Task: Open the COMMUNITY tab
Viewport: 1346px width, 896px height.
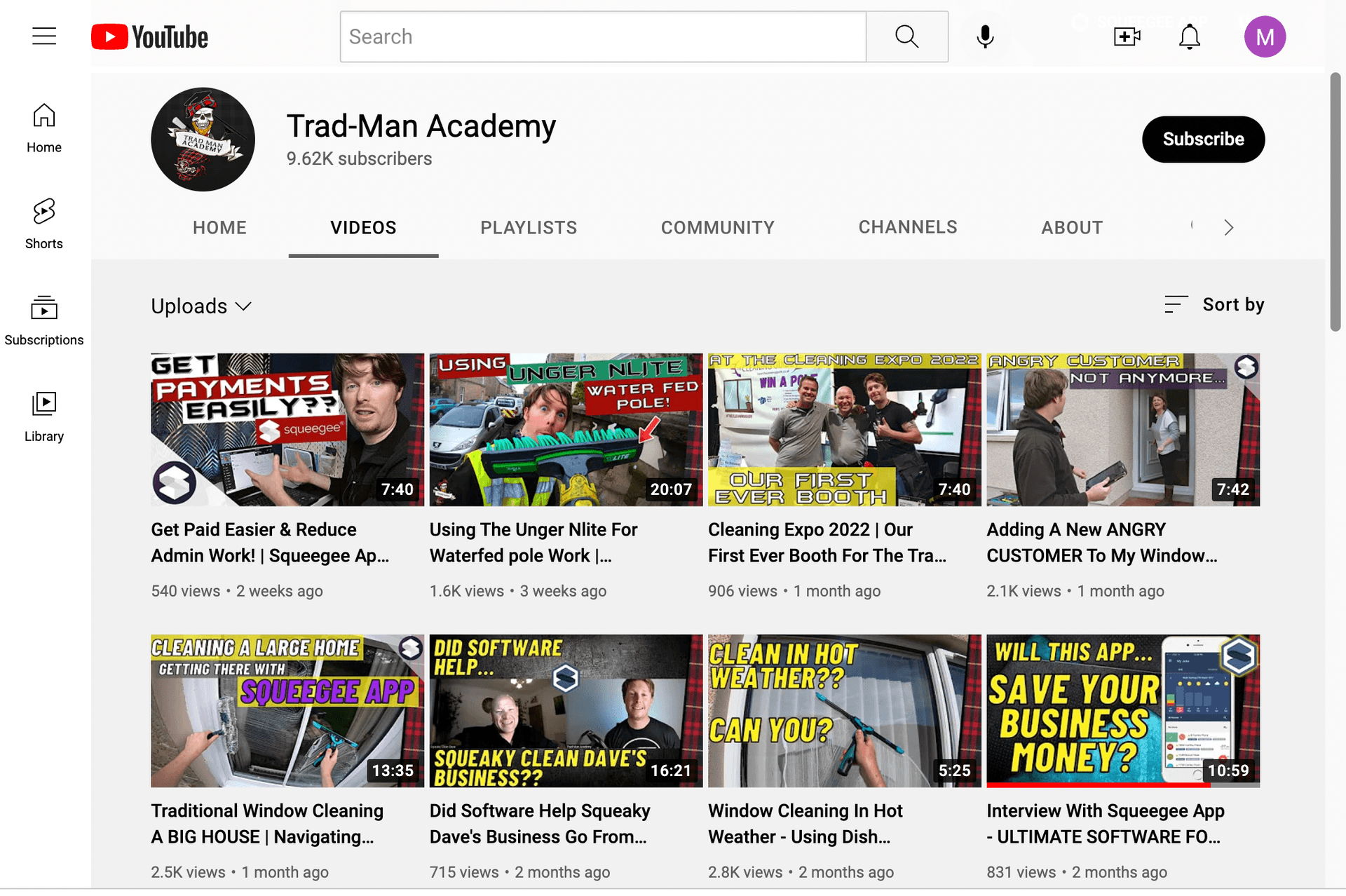Action: pyautogui.click(x=718, y=227)
